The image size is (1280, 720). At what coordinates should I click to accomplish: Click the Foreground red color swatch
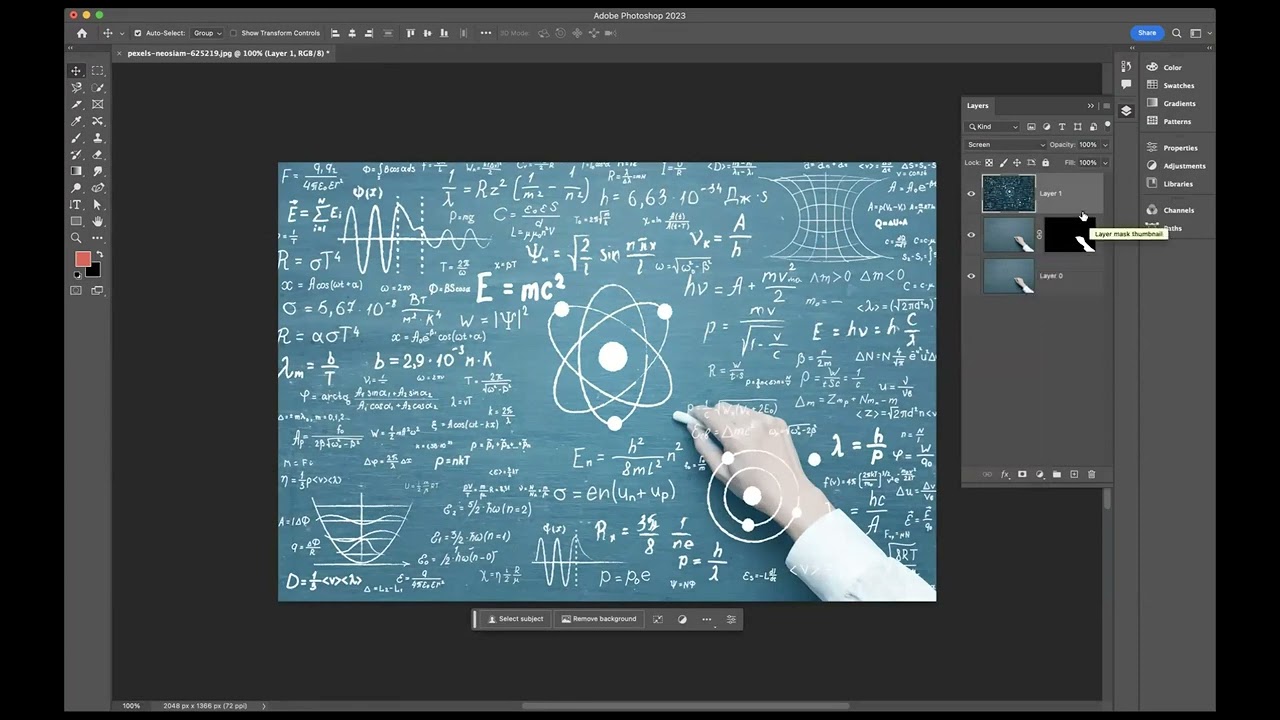[82, 259]
